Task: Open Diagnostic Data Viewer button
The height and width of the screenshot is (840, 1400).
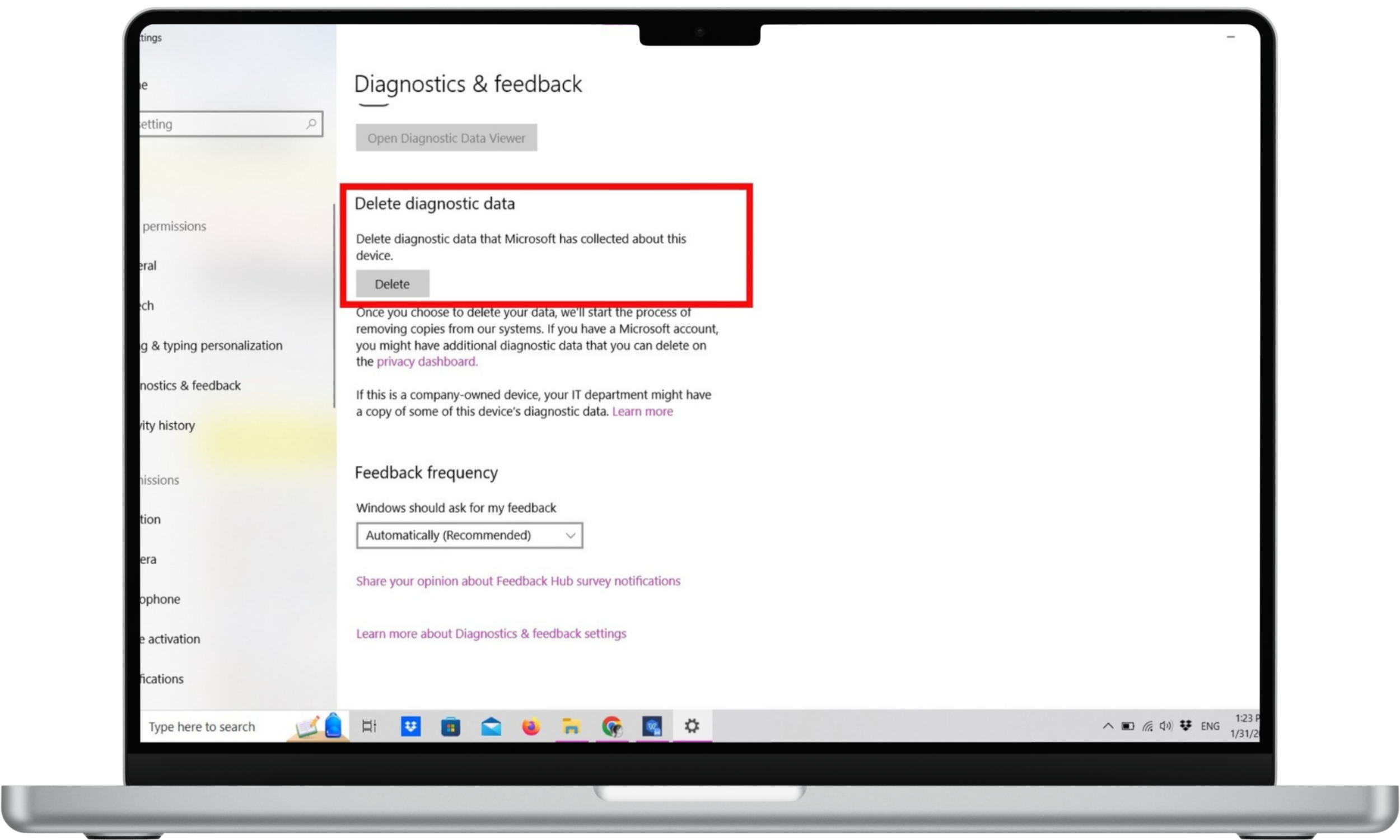Action: point(446,138)
